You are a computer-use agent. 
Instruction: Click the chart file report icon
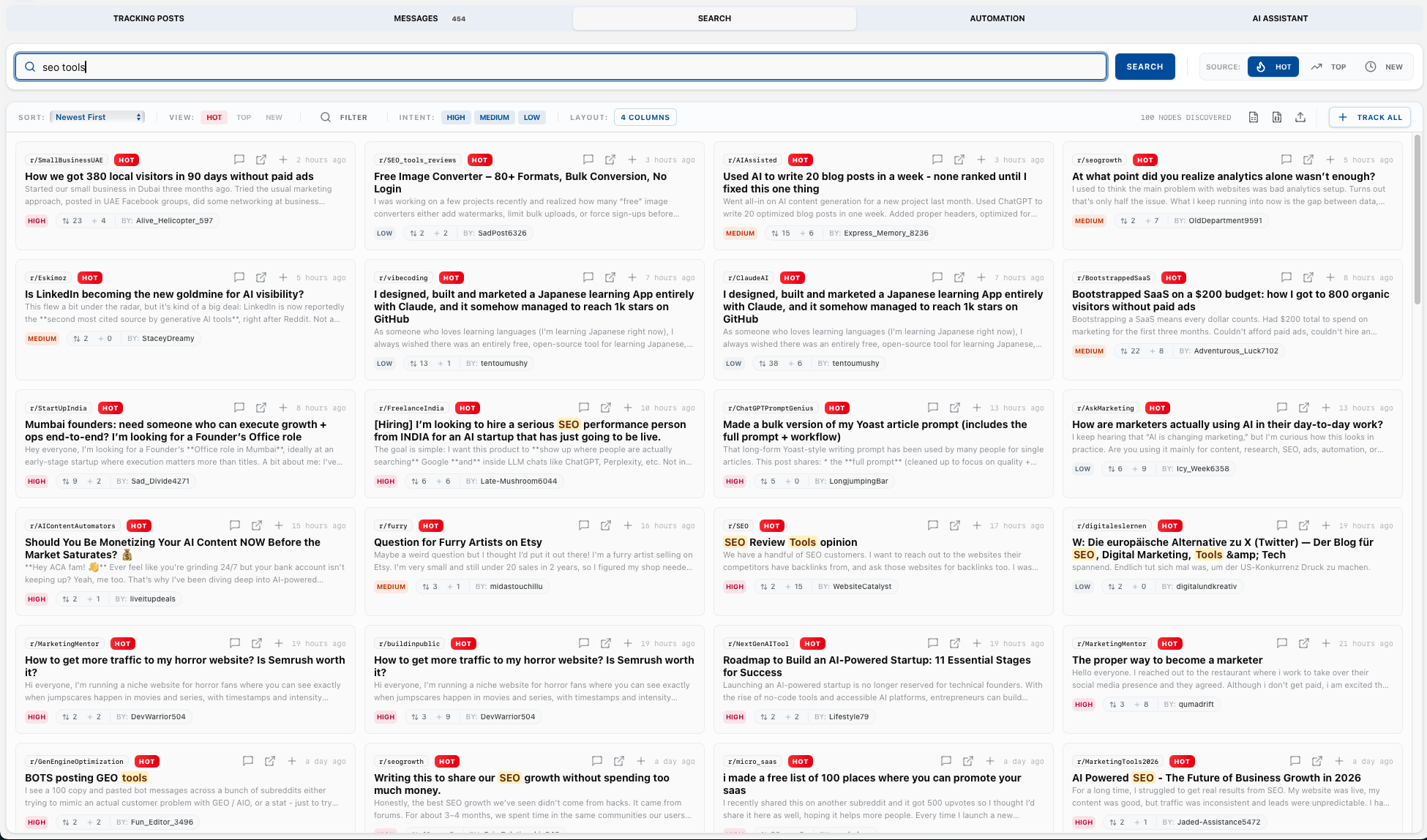point(1277,117)
